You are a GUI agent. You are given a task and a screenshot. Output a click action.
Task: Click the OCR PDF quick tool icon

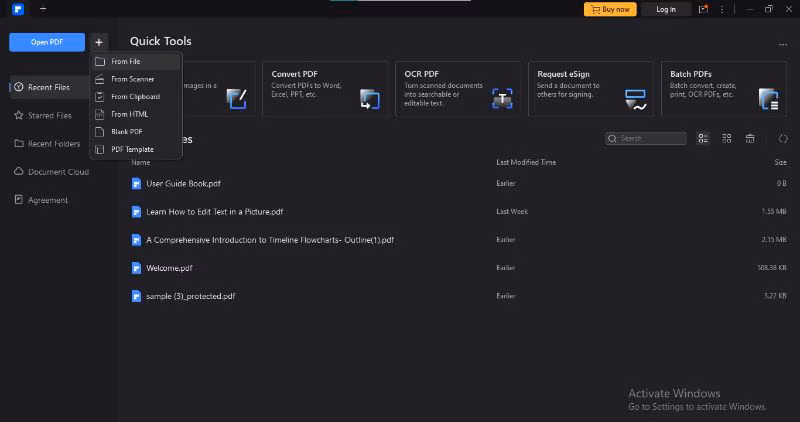[x=502, y=99]
